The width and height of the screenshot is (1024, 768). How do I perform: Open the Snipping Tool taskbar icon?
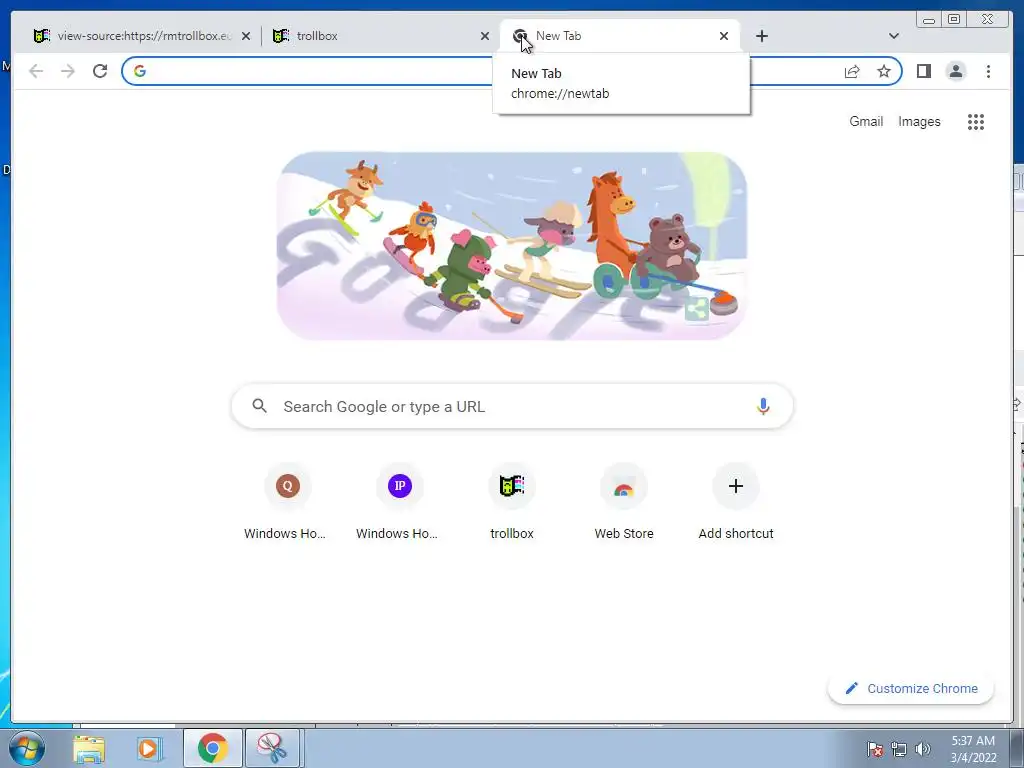click(272, 748)
